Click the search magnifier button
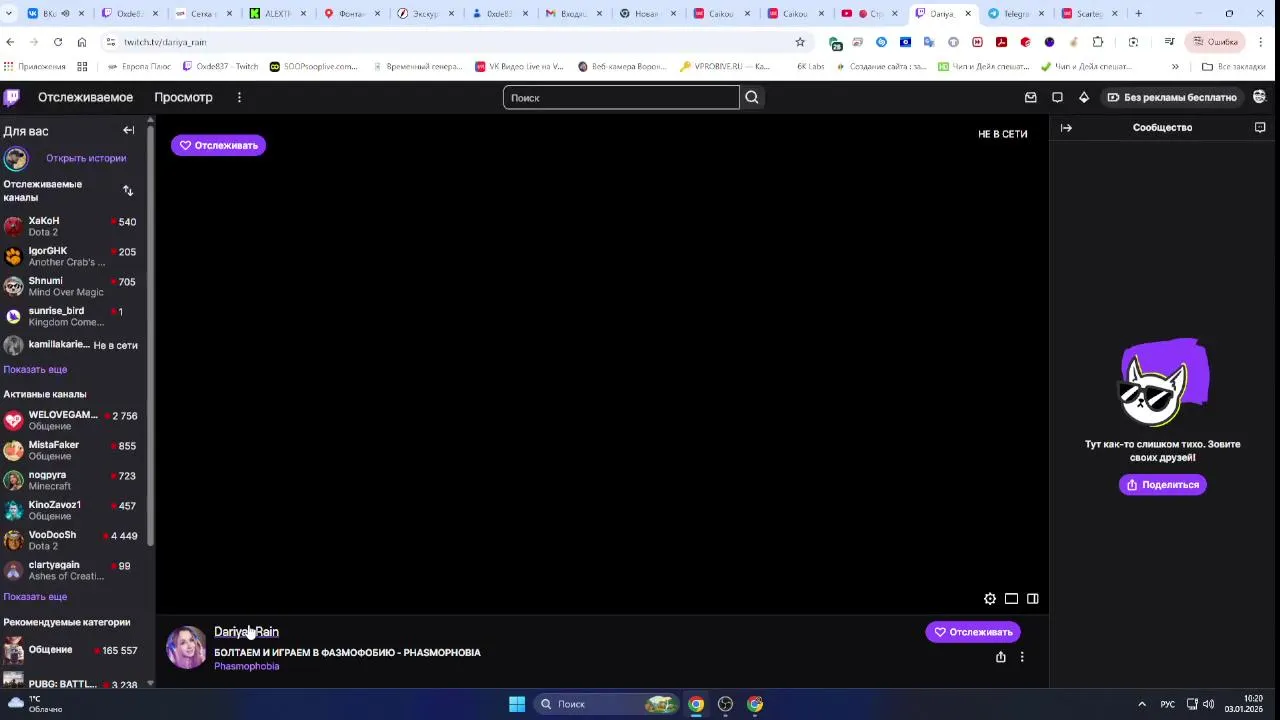The width and height of the screenshot is (1280, 720). (x=752, y=97)
